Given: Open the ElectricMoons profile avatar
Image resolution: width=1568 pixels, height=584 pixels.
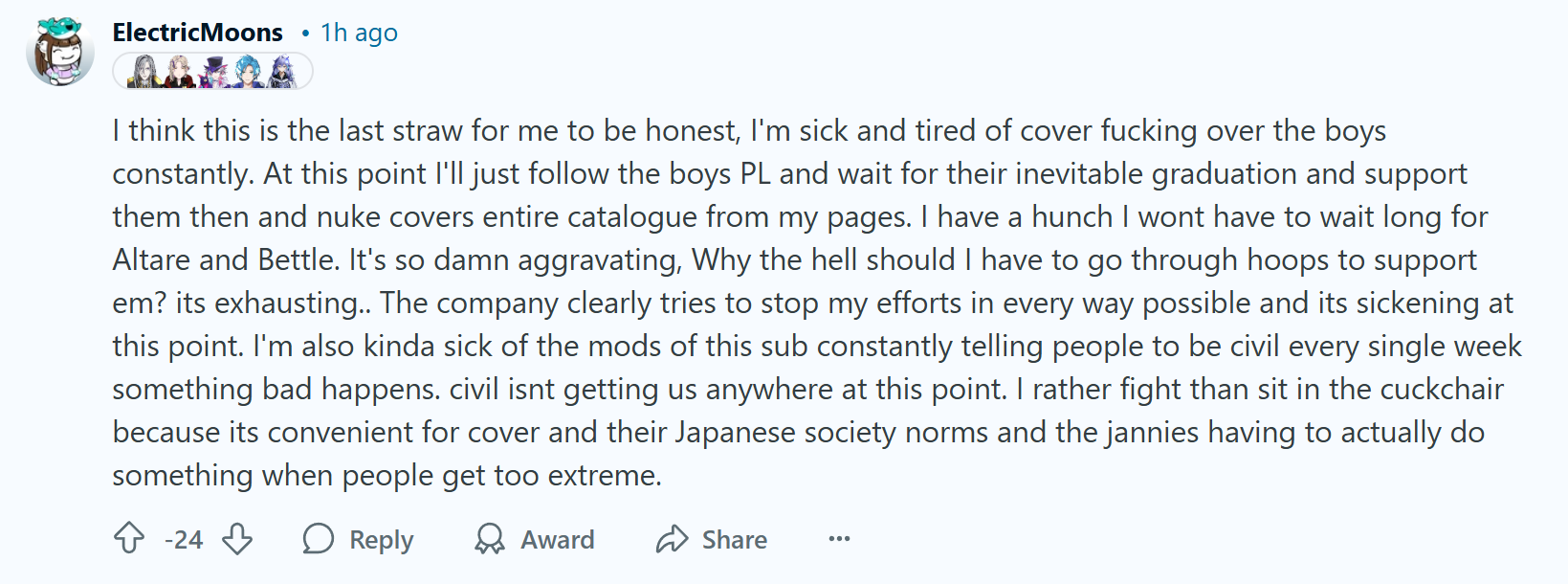Looking at the screenshot, I should [60, 52].
